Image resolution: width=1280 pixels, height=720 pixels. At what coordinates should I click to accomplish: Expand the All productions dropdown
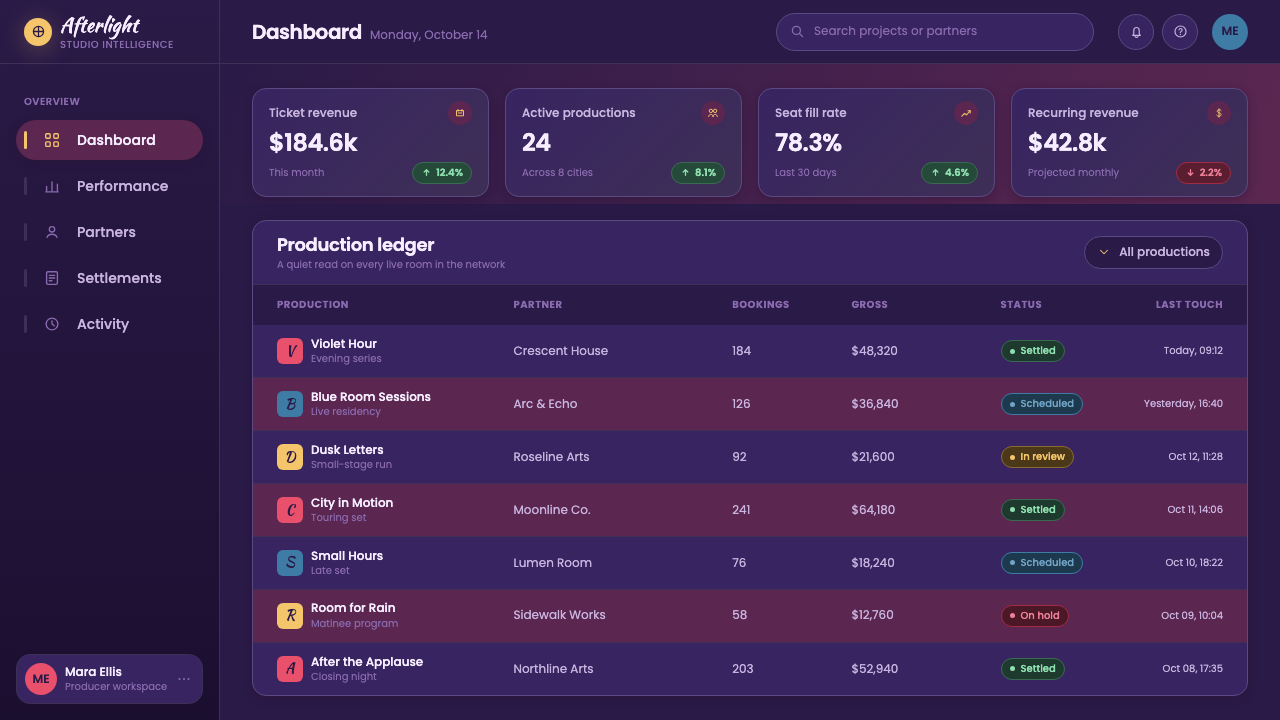1154,252
